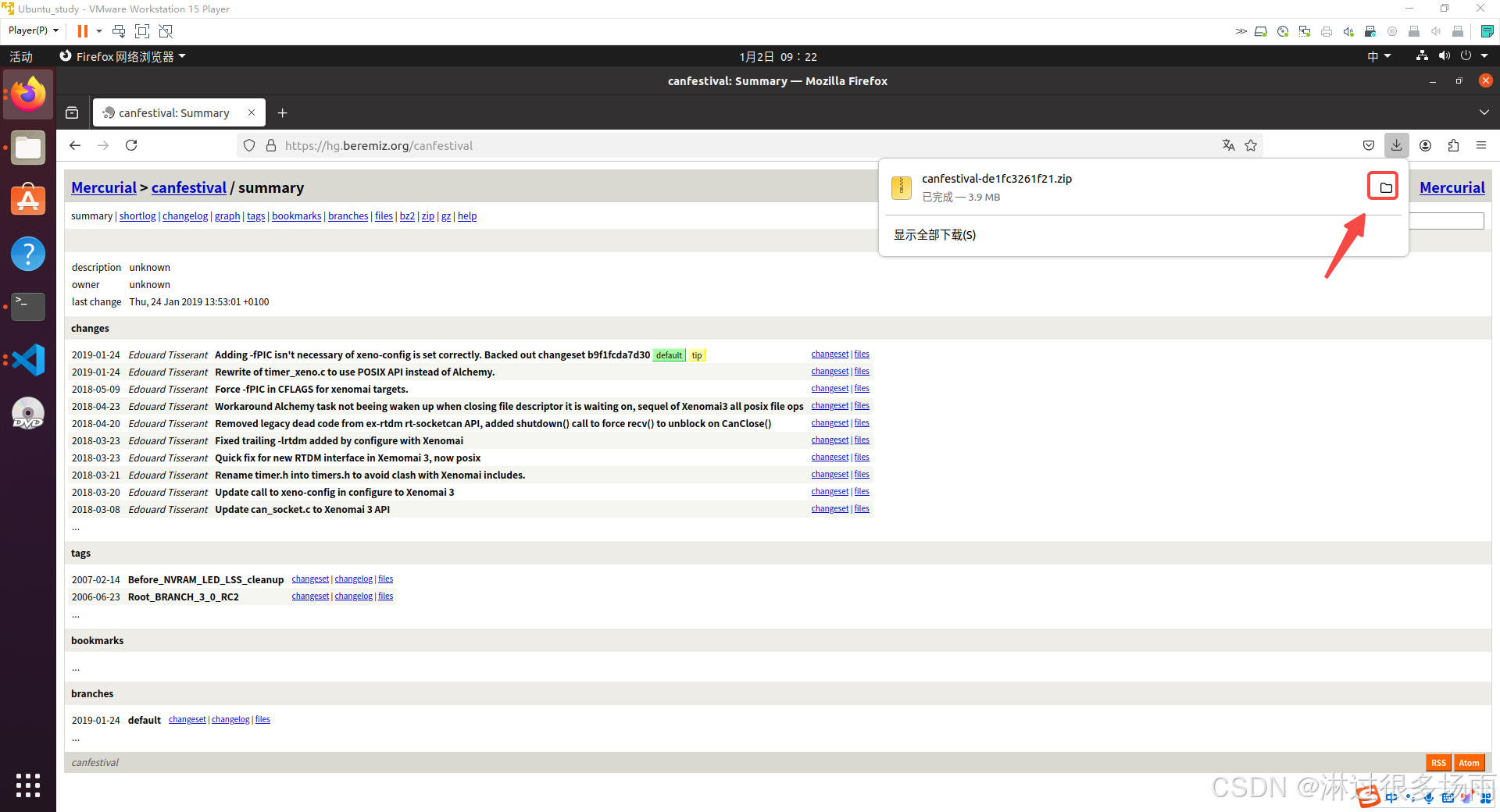1500x812 pixels.
Task: Open the Firefox hamburger menu
Action: pyautogui.click(x=1481, y=145)
